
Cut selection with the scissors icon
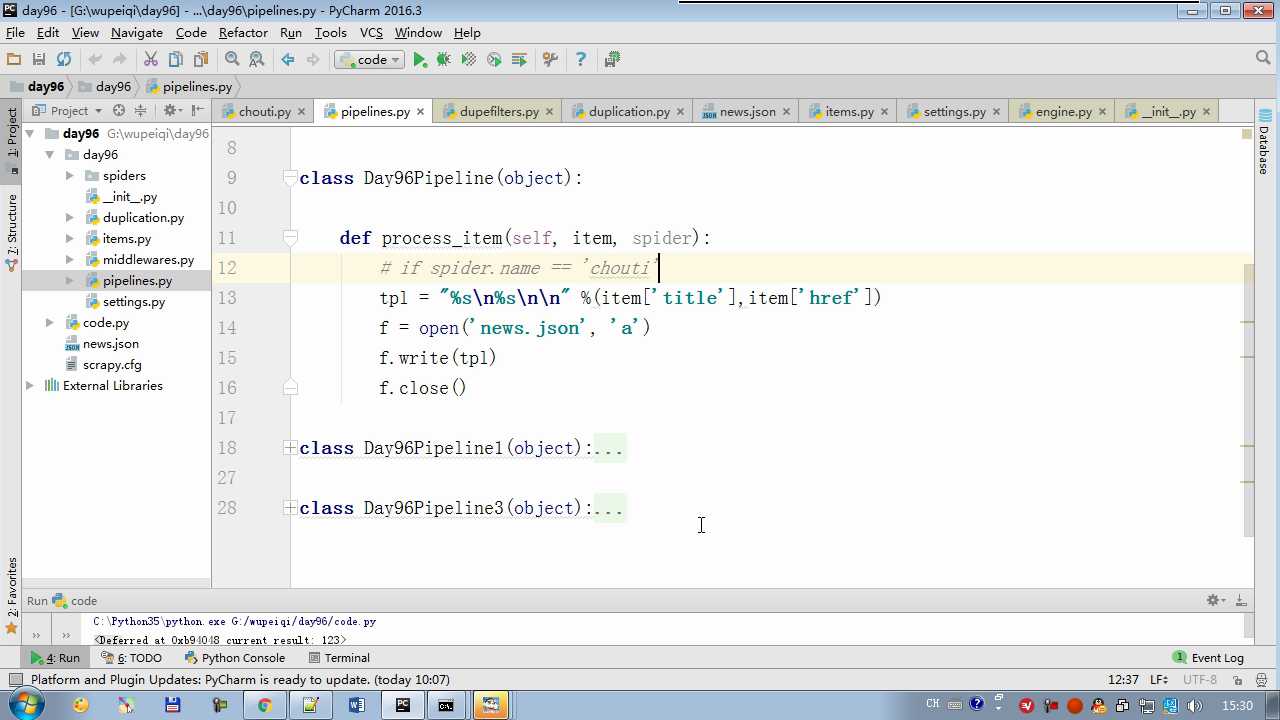[151, 60]
